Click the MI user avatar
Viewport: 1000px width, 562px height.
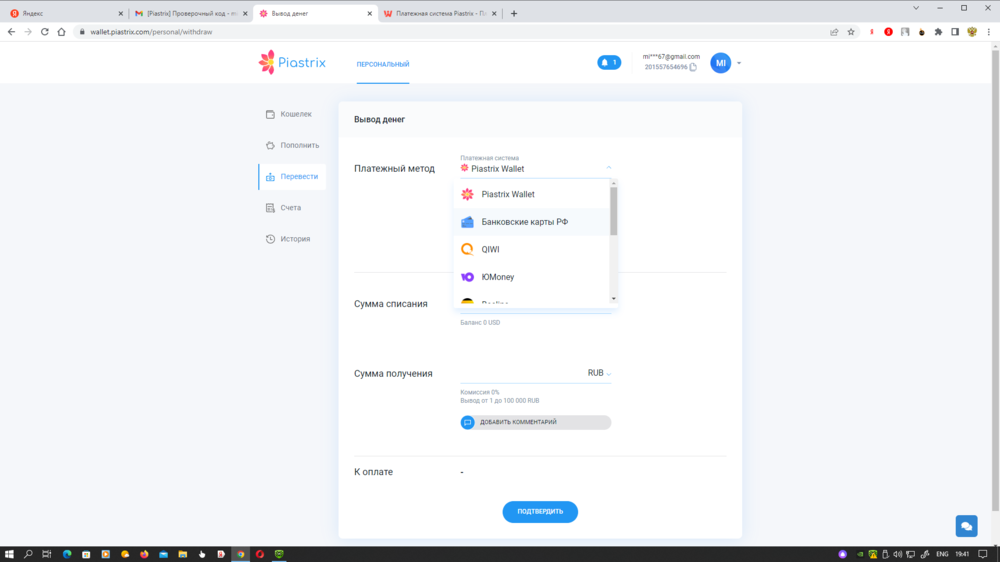pos(720,63)
